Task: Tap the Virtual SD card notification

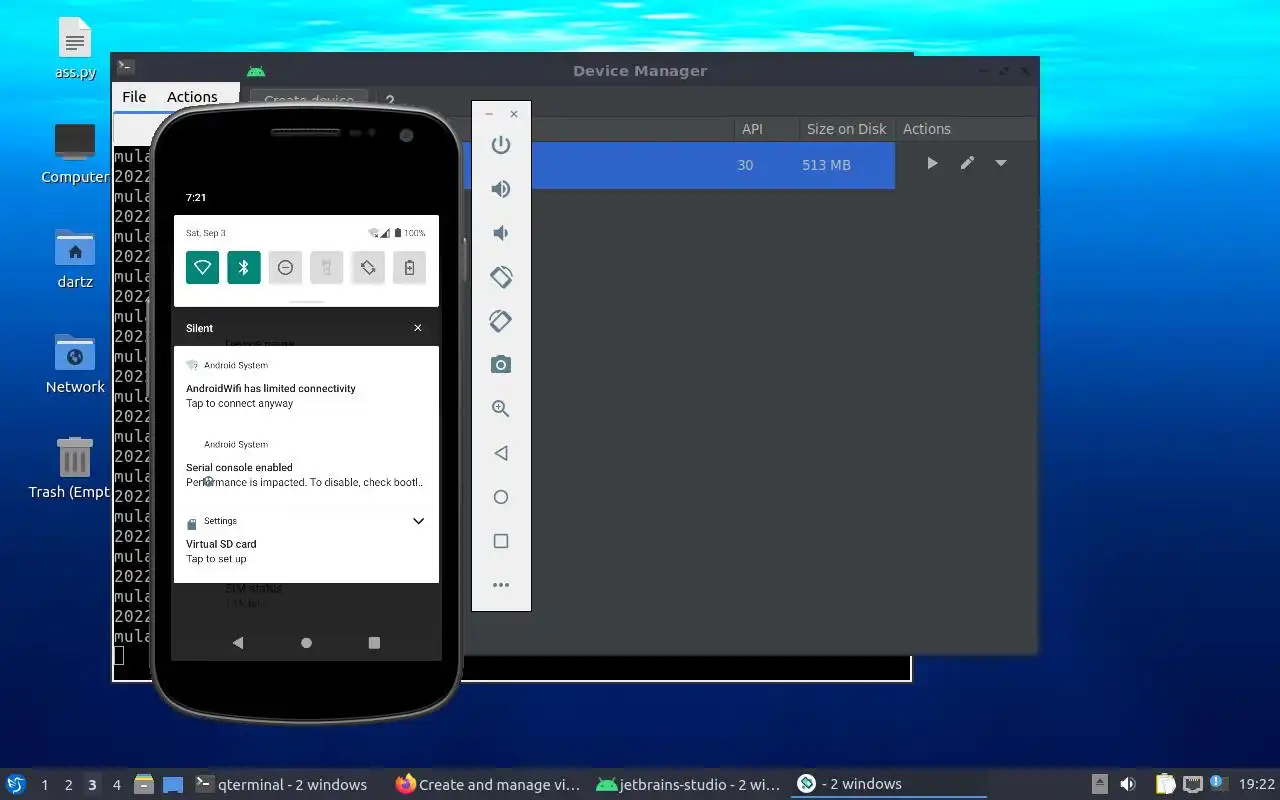Action: 306,542
